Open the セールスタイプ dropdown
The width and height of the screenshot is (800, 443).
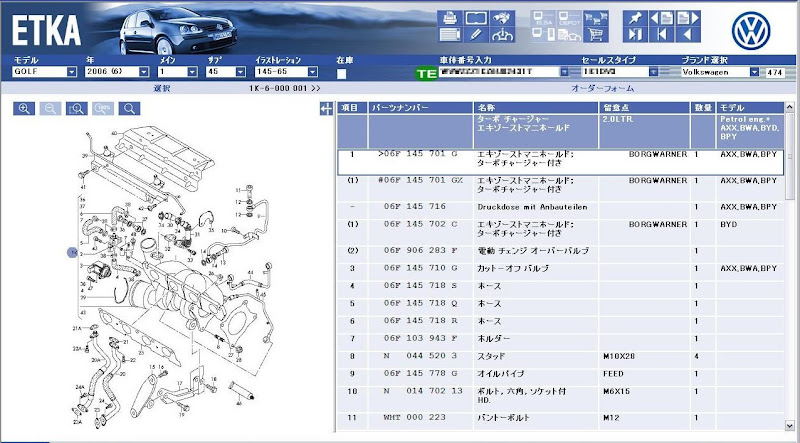coord(654,72)
